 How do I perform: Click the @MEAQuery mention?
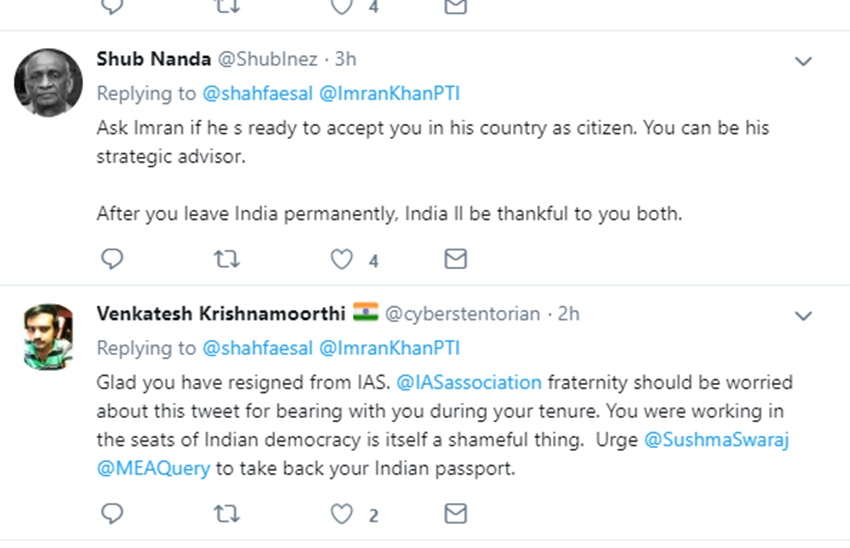pyautogui.click(x=153, y=468)
